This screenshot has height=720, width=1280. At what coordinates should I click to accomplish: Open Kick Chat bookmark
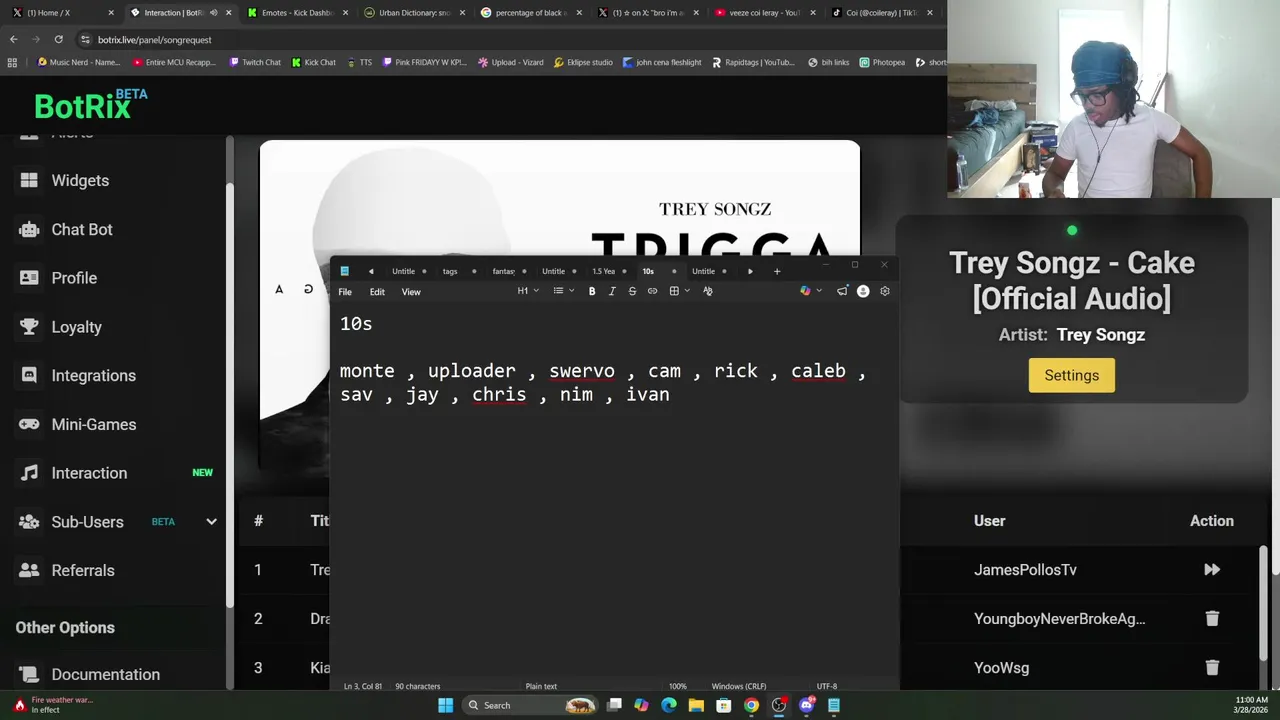[314, 62]
